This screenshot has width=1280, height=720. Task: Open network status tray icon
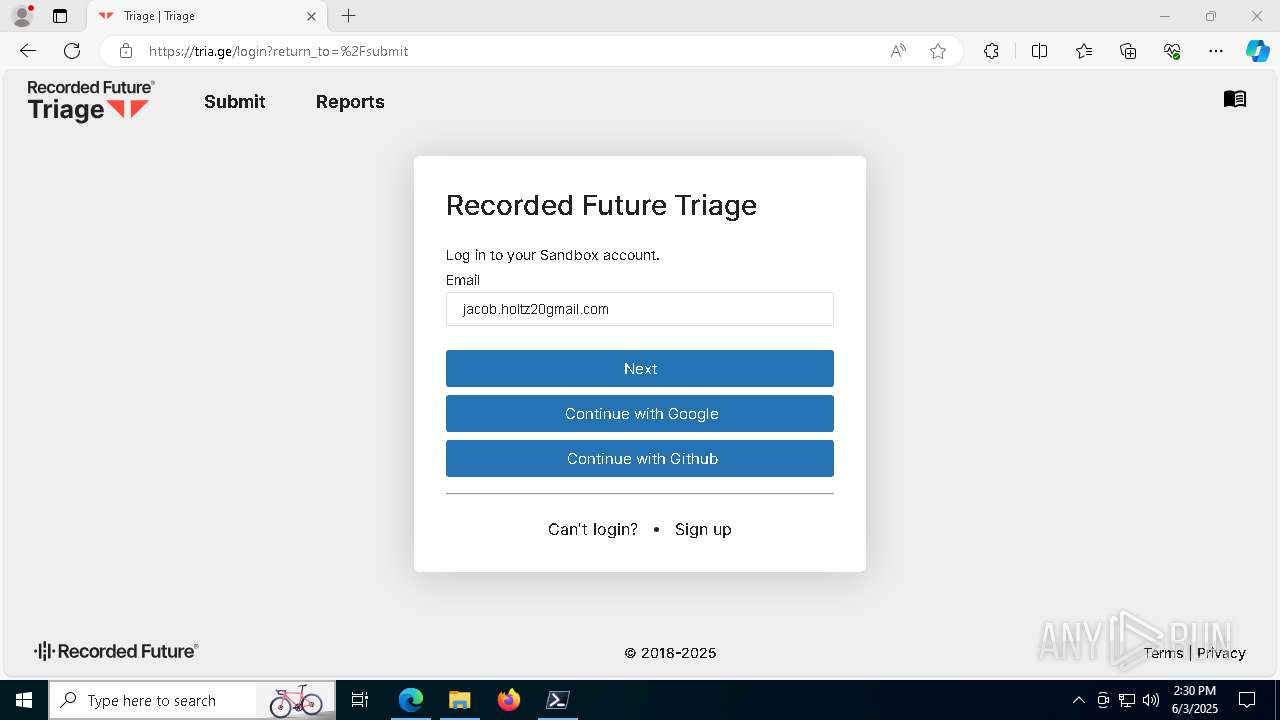coord(1127,700)
